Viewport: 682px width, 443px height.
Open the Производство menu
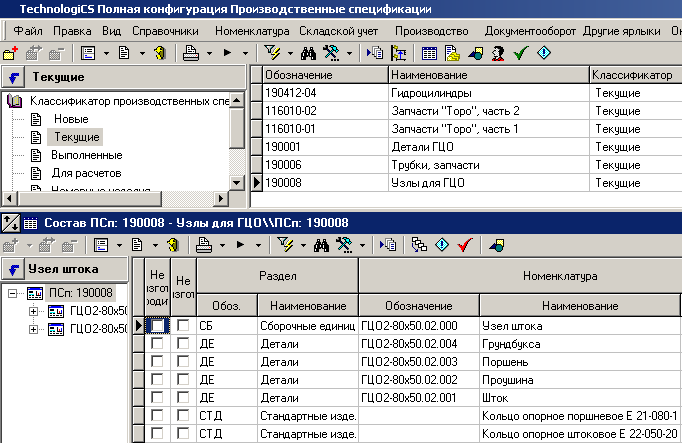point(431,31)
